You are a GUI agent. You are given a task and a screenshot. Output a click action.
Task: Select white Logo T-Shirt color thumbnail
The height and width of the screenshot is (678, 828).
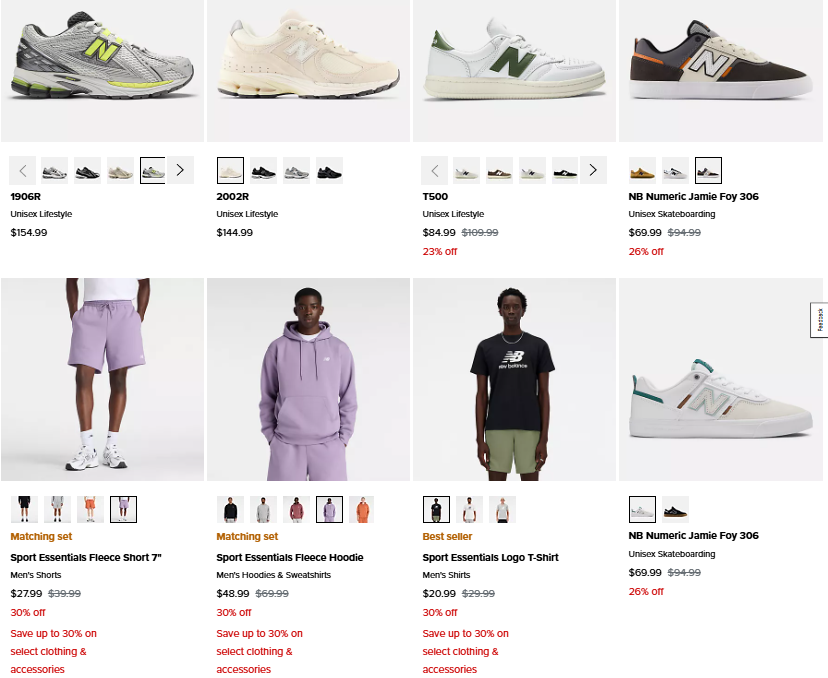(469, 510)
